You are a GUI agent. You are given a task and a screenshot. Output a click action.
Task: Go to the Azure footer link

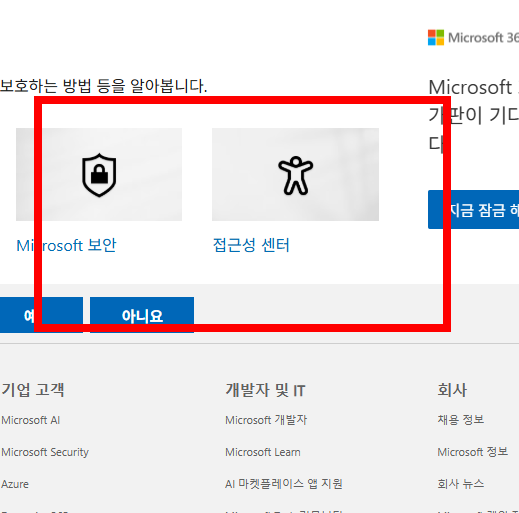pos(15,484)
